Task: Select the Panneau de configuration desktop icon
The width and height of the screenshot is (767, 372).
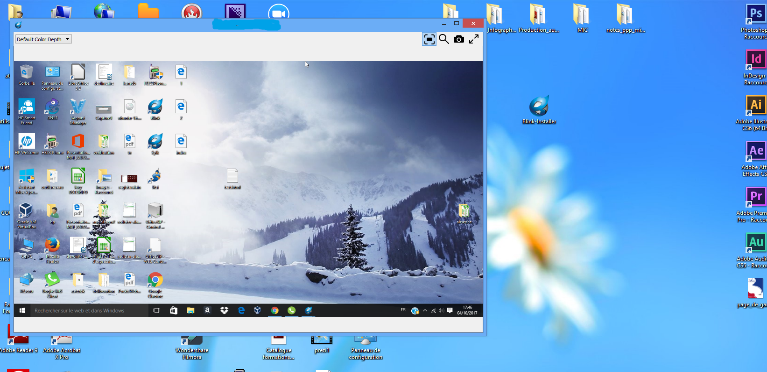Action: [x=364, y=347]
